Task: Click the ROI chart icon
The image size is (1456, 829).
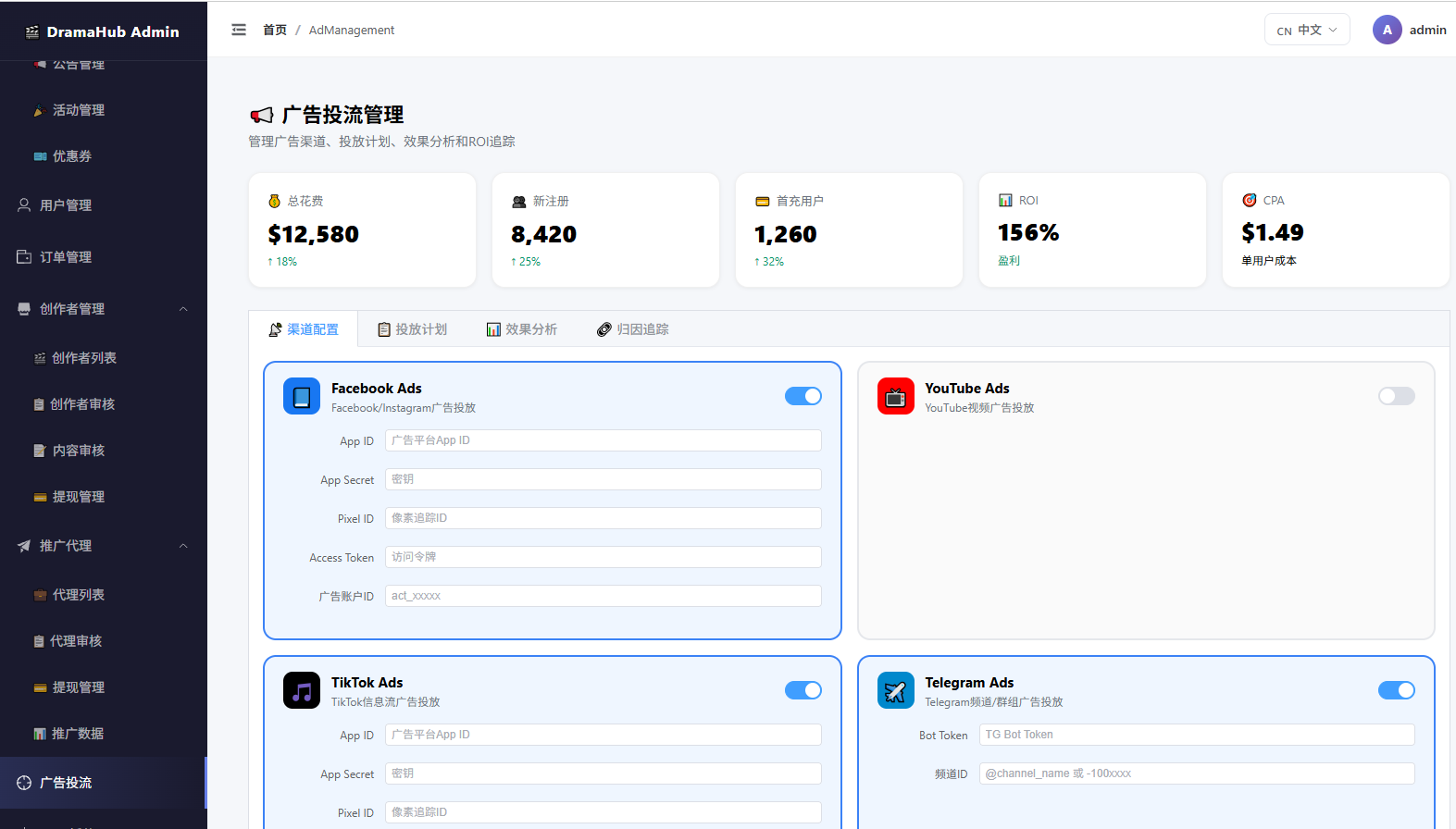Action: tap(1005, 200)
